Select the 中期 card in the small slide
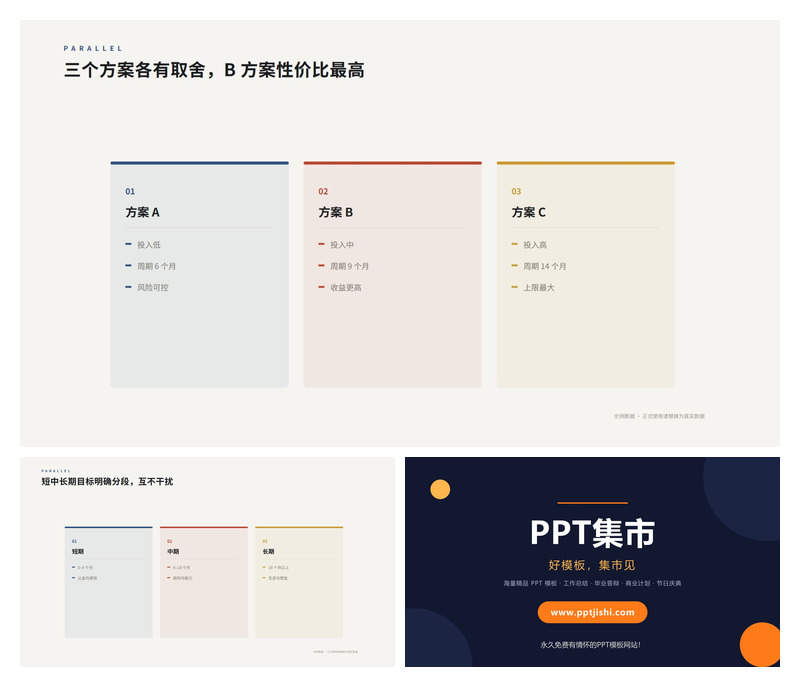800x687 pixels. pos(204,582)
